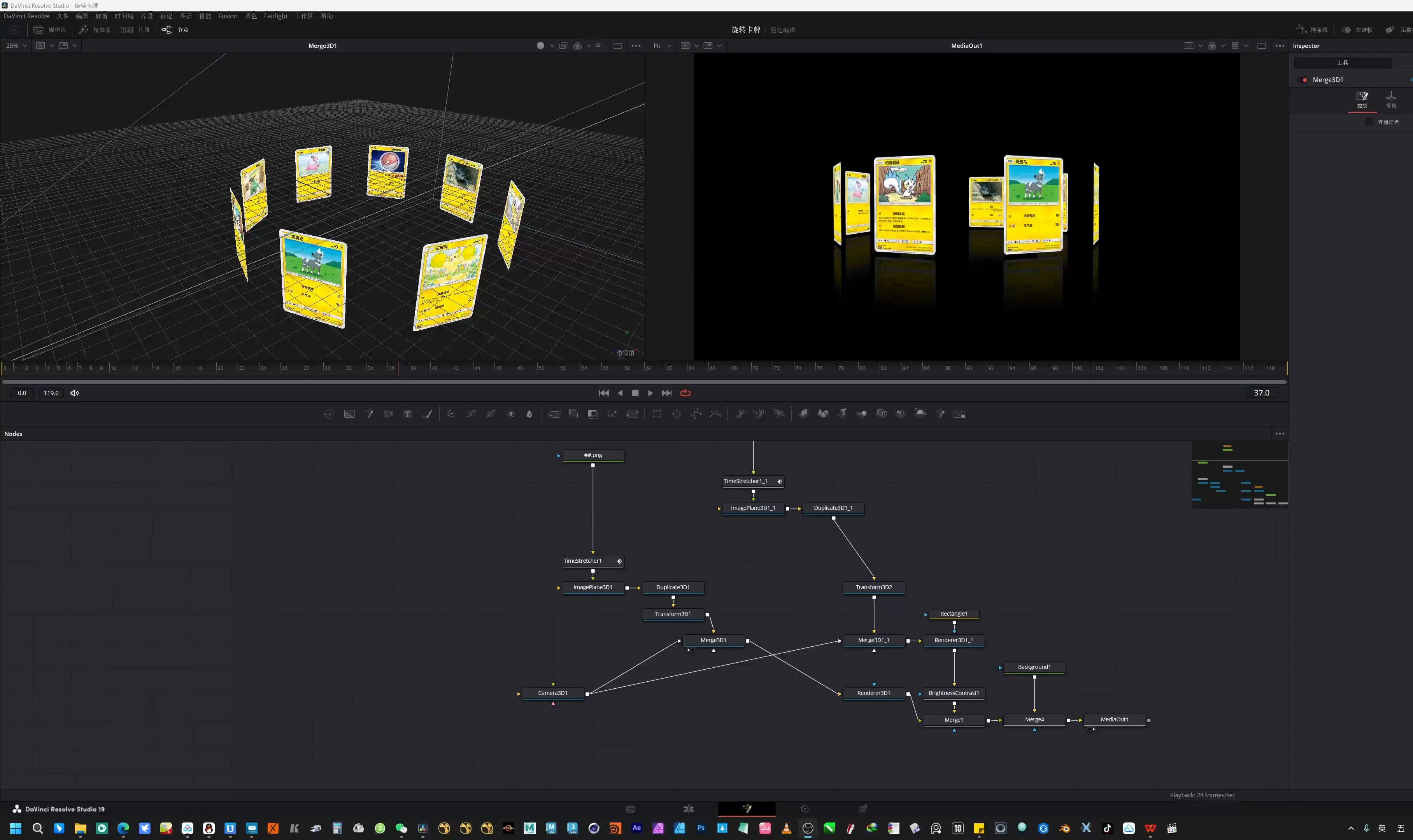Select the Ellipse mask tool icon
This screenshot has height=840, width=1413.
pyautogui.click(x=677, y=414)
